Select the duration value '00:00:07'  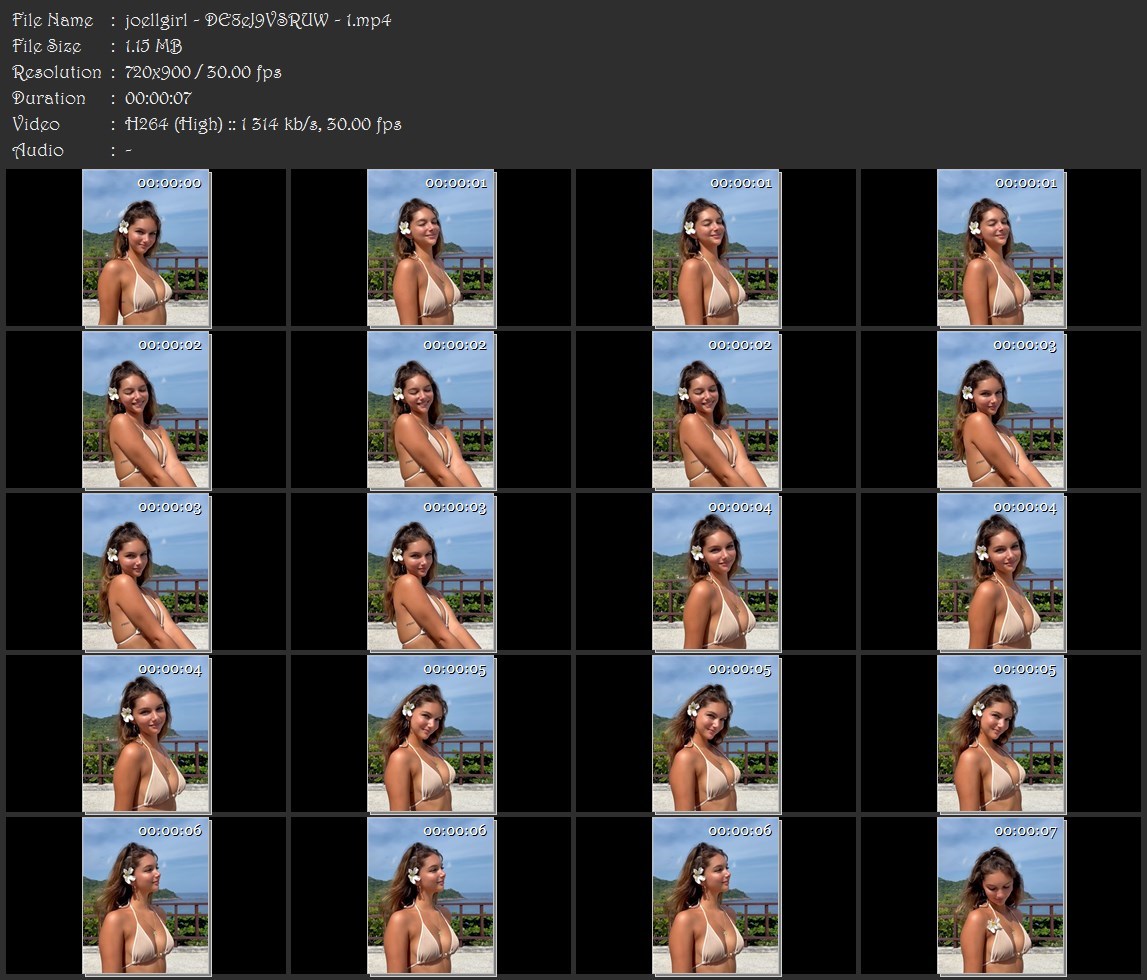pos(158,98)
